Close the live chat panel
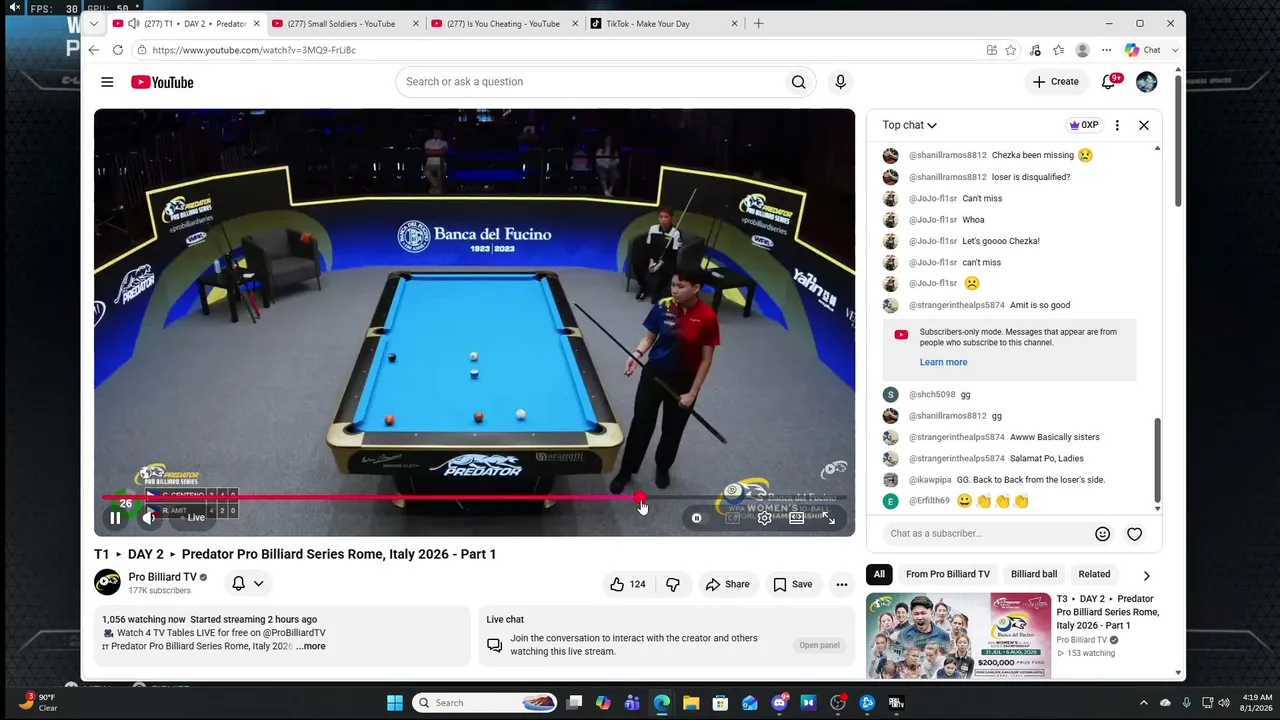1280x720 pixels. point(1144,125)
